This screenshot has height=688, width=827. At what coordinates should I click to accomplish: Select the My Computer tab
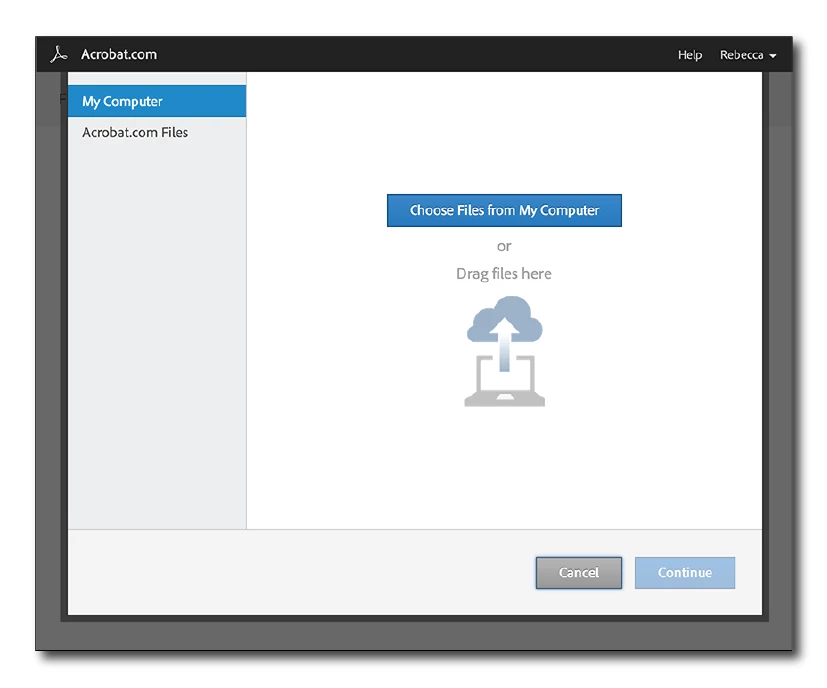[157, 101]
